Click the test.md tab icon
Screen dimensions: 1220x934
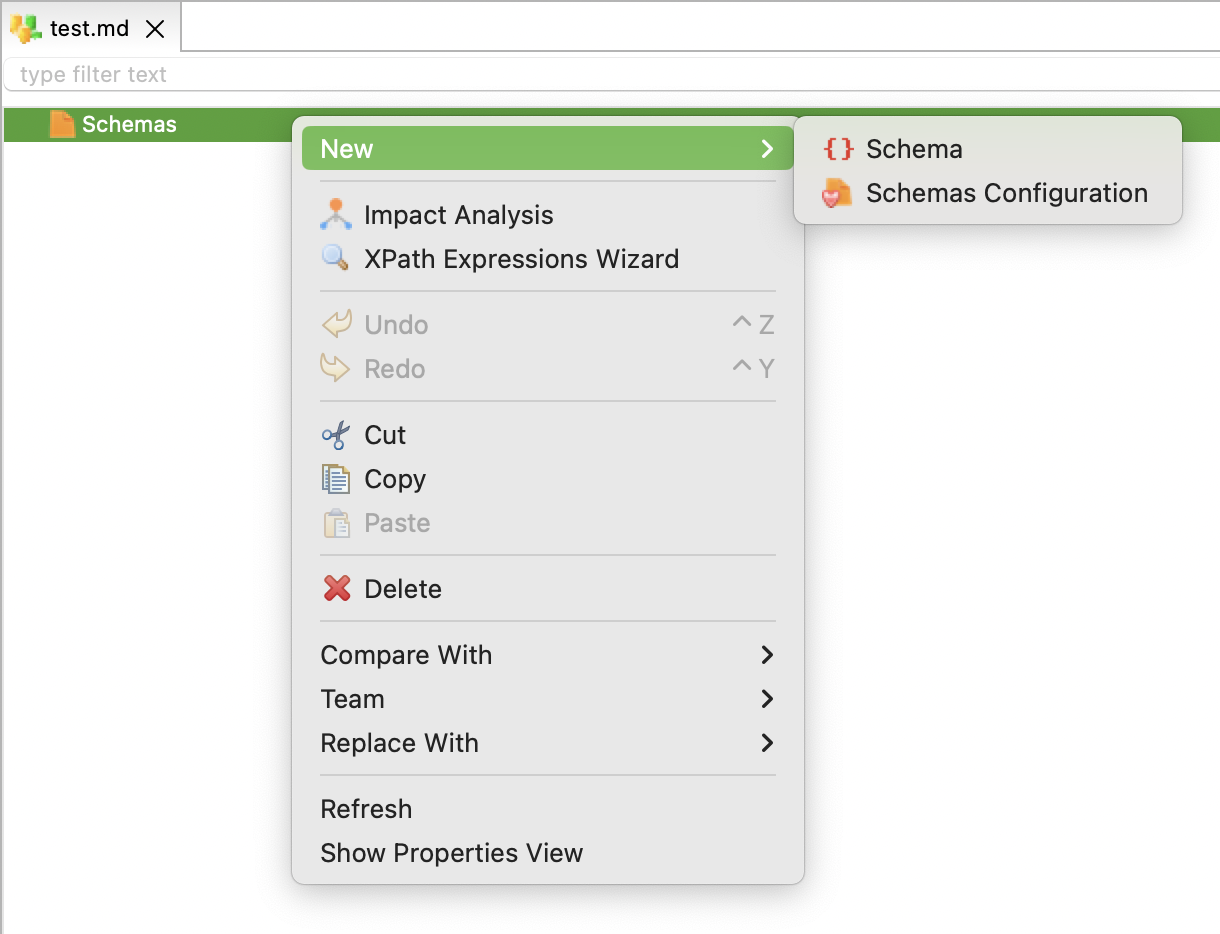click(25, 27)
